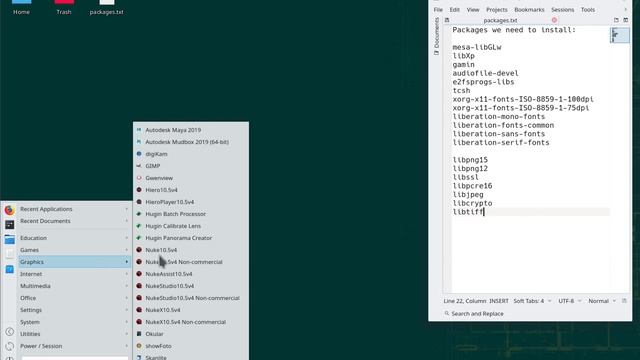
Task: Launch digiKam photo manager
Action: pos(191,154)
